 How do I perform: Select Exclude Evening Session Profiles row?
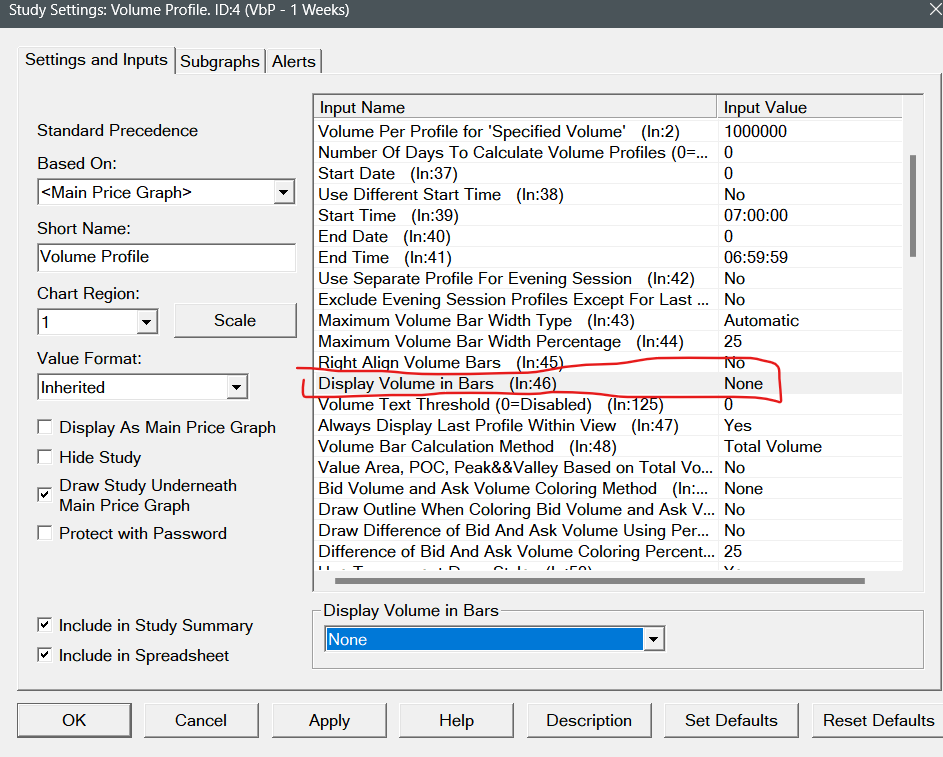tap(609, 300)
